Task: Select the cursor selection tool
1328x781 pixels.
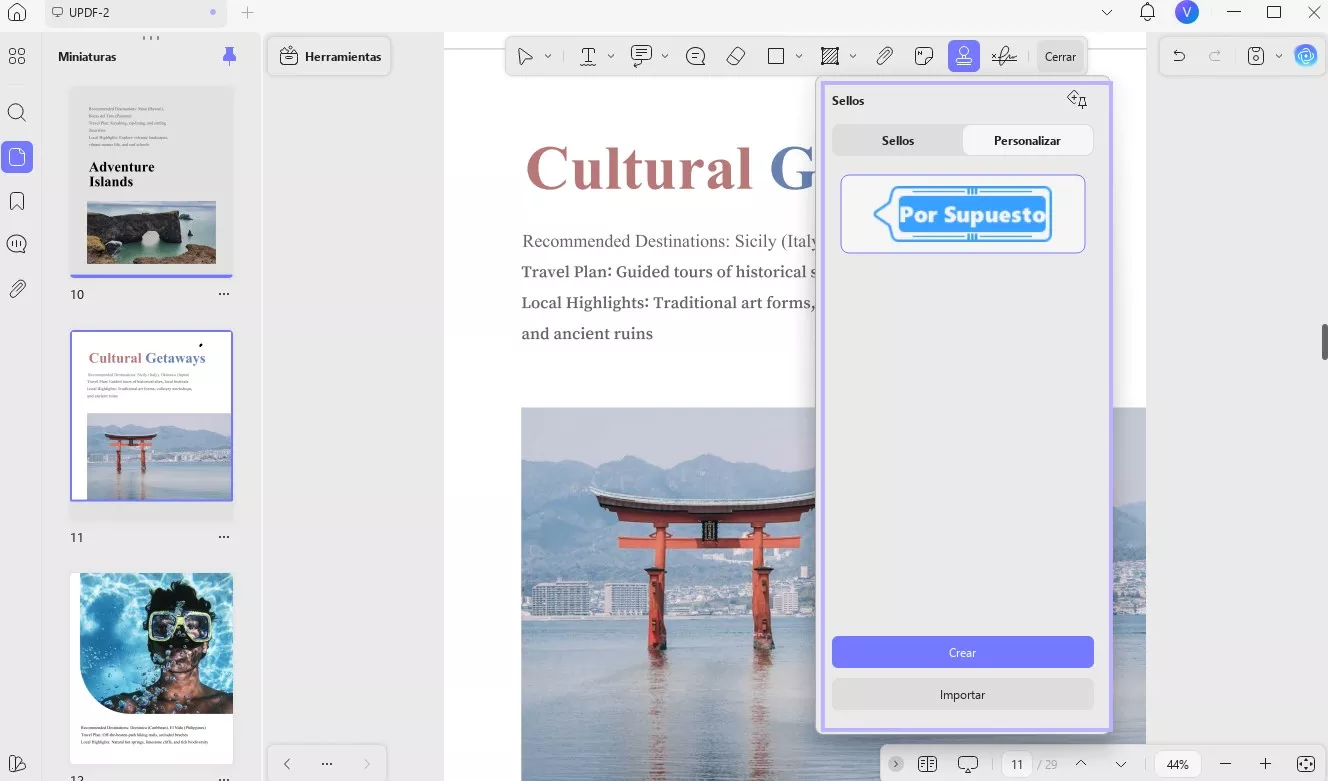Action: coord(525,57)
